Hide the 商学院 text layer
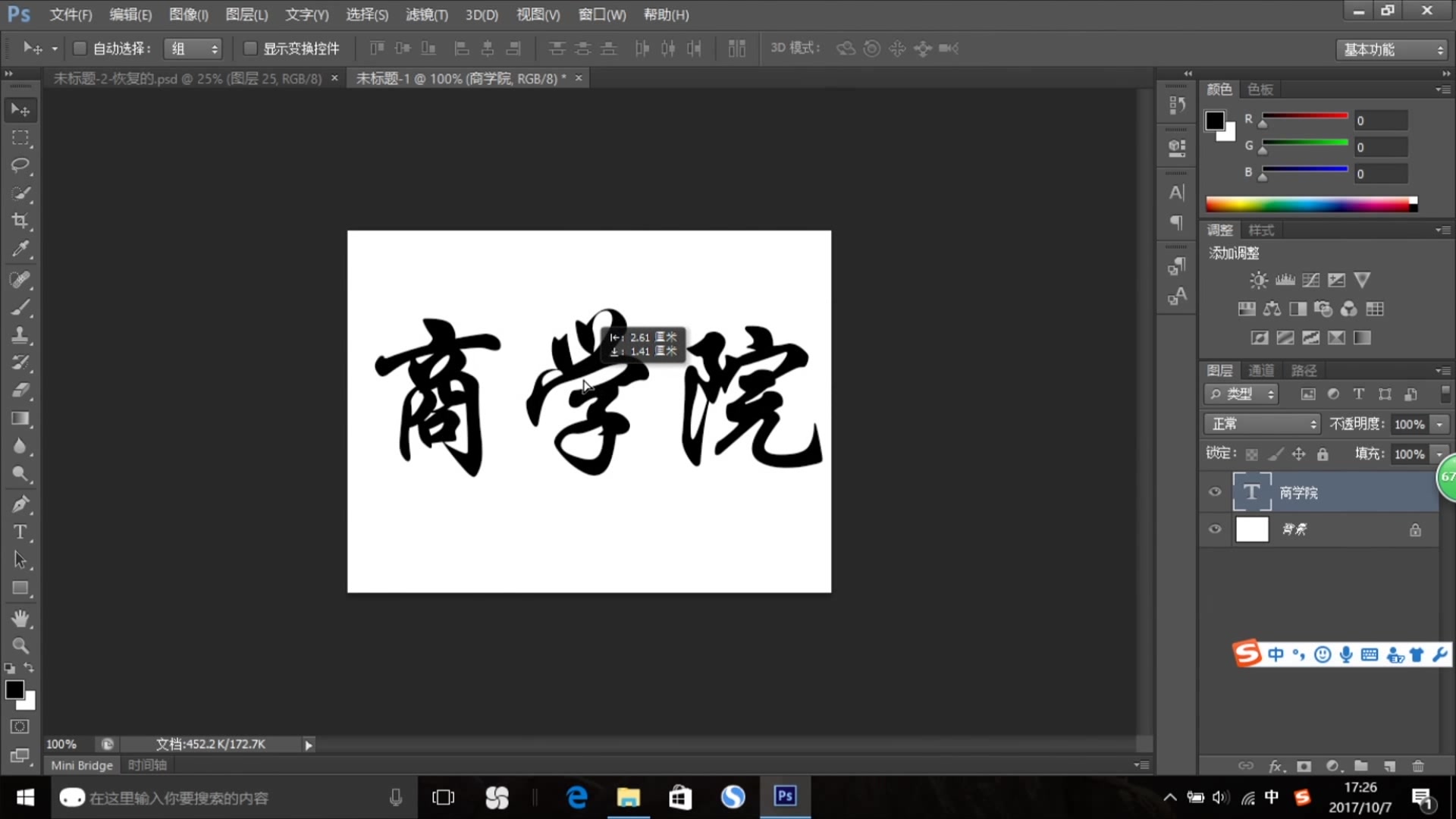This screenshot has width=1456, height=819. click(1215, 491)
